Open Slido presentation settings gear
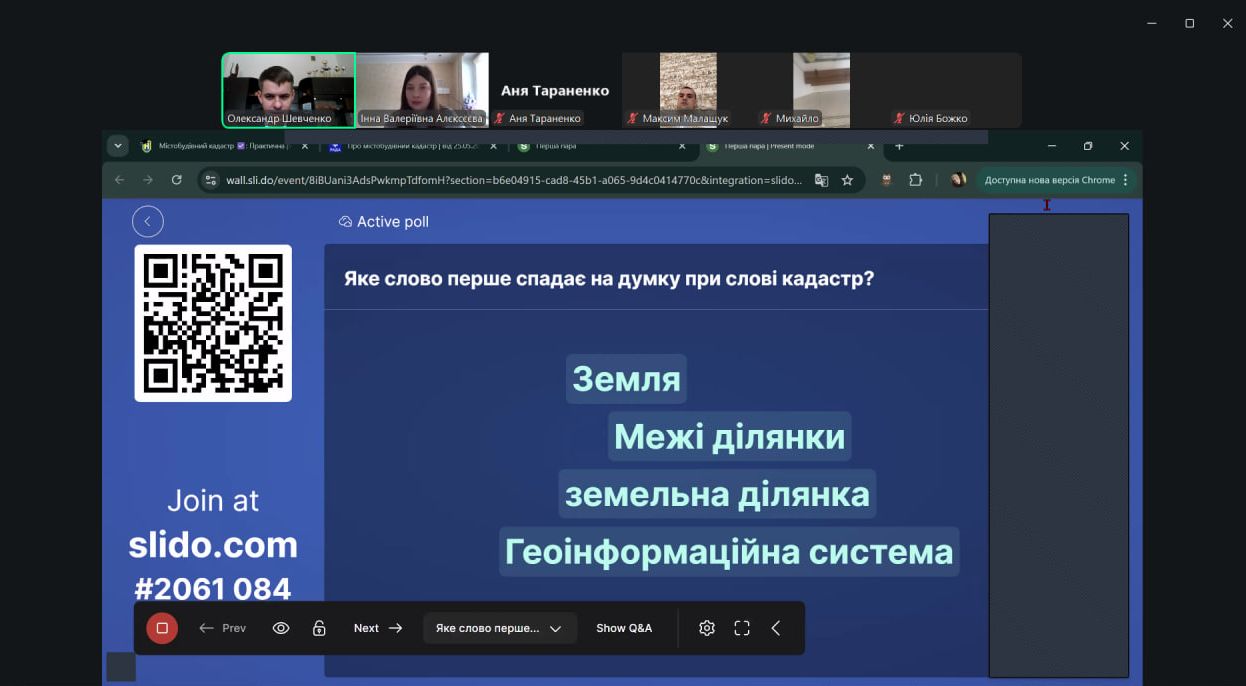This screenshot has width=1246, height=686. pyautogui.click(x=707, y=628)
